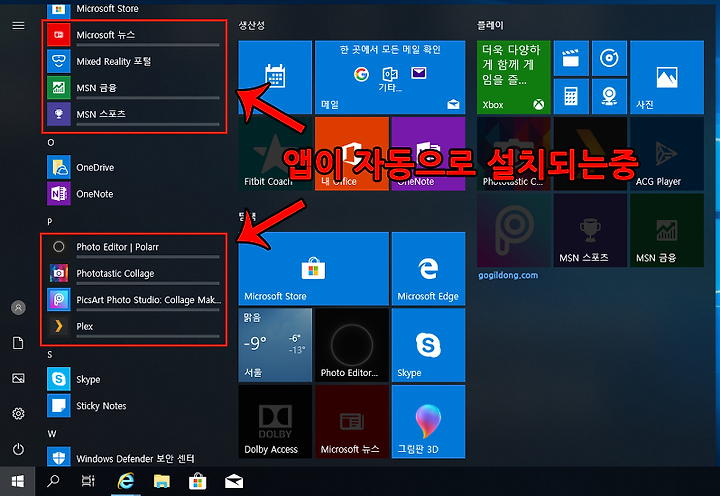The height and width of the screenshot is (496, 720).
Task: Open the Dolby Access tile
Action: 275,422
